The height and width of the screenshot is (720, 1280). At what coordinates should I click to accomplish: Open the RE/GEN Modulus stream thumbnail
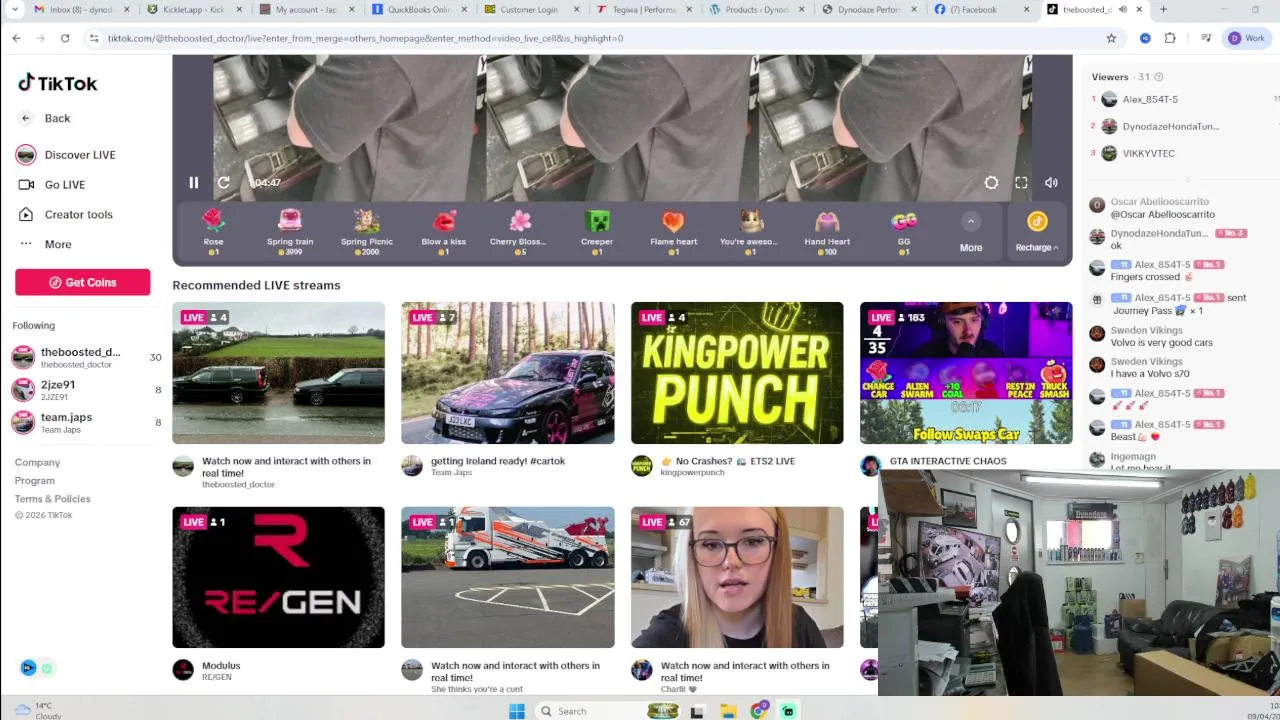[278, 577]
